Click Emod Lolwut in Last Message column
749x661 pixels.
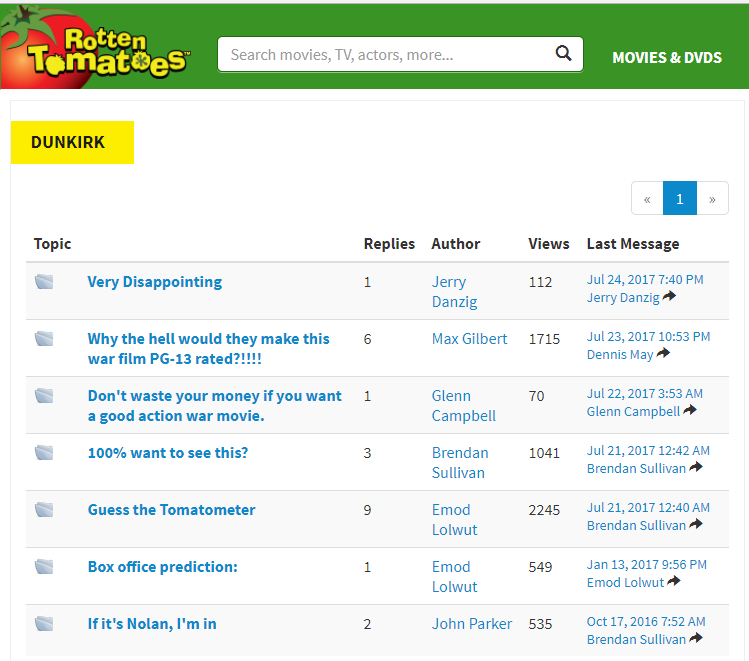click(625, 582)
